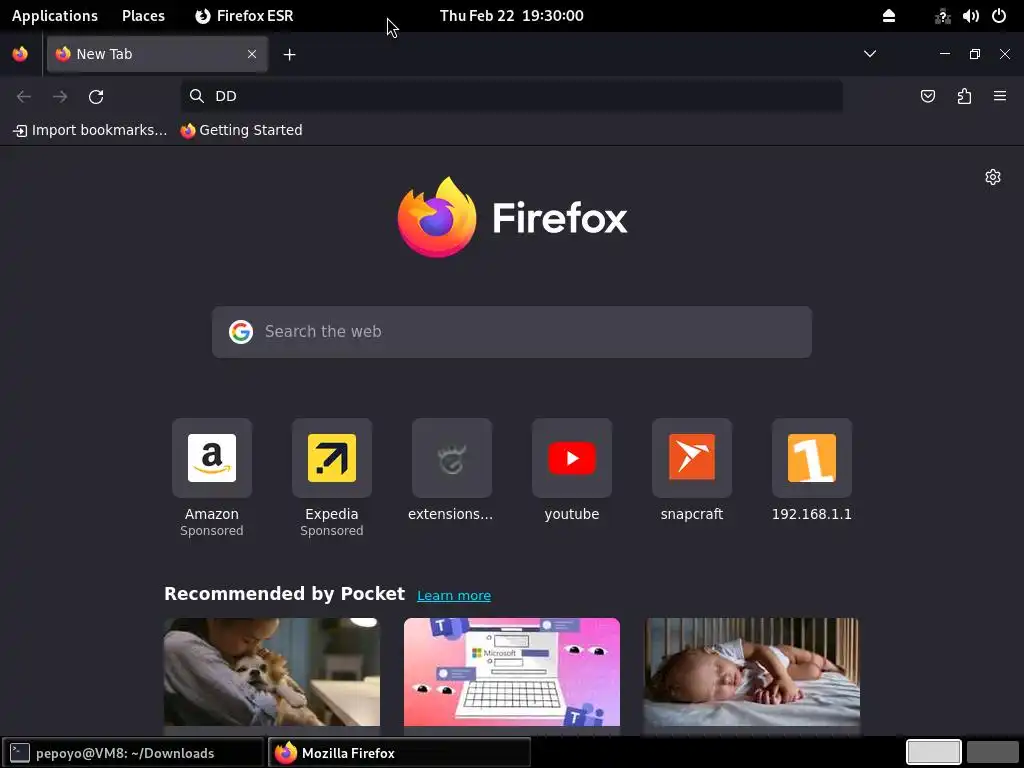Viewport: 1024px width, 768px height.
Task: Go back one page arrow
Action: [24, 97]
